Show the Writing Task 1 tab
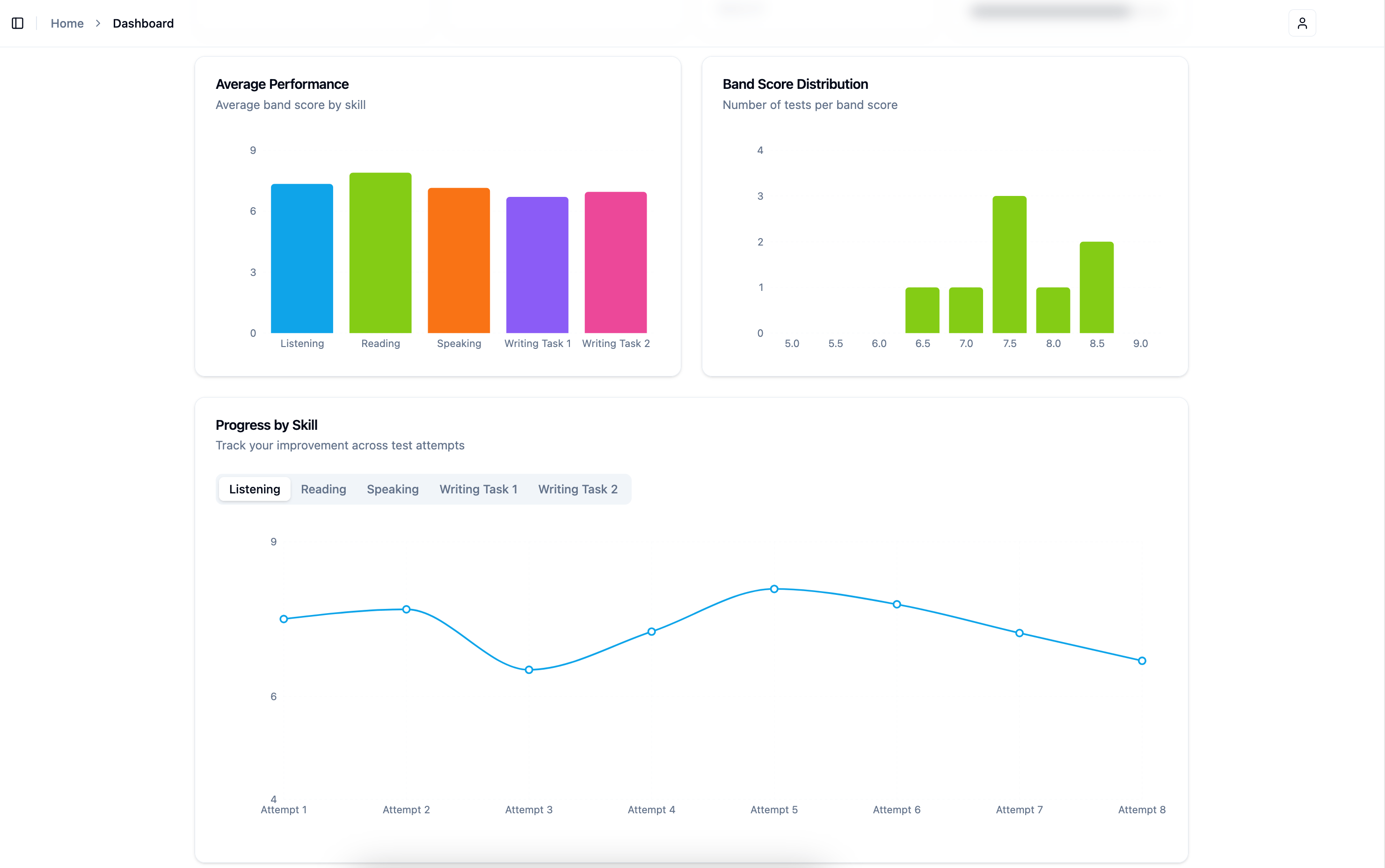Screen dimensions: 1385x868 (x=478, y=489)
